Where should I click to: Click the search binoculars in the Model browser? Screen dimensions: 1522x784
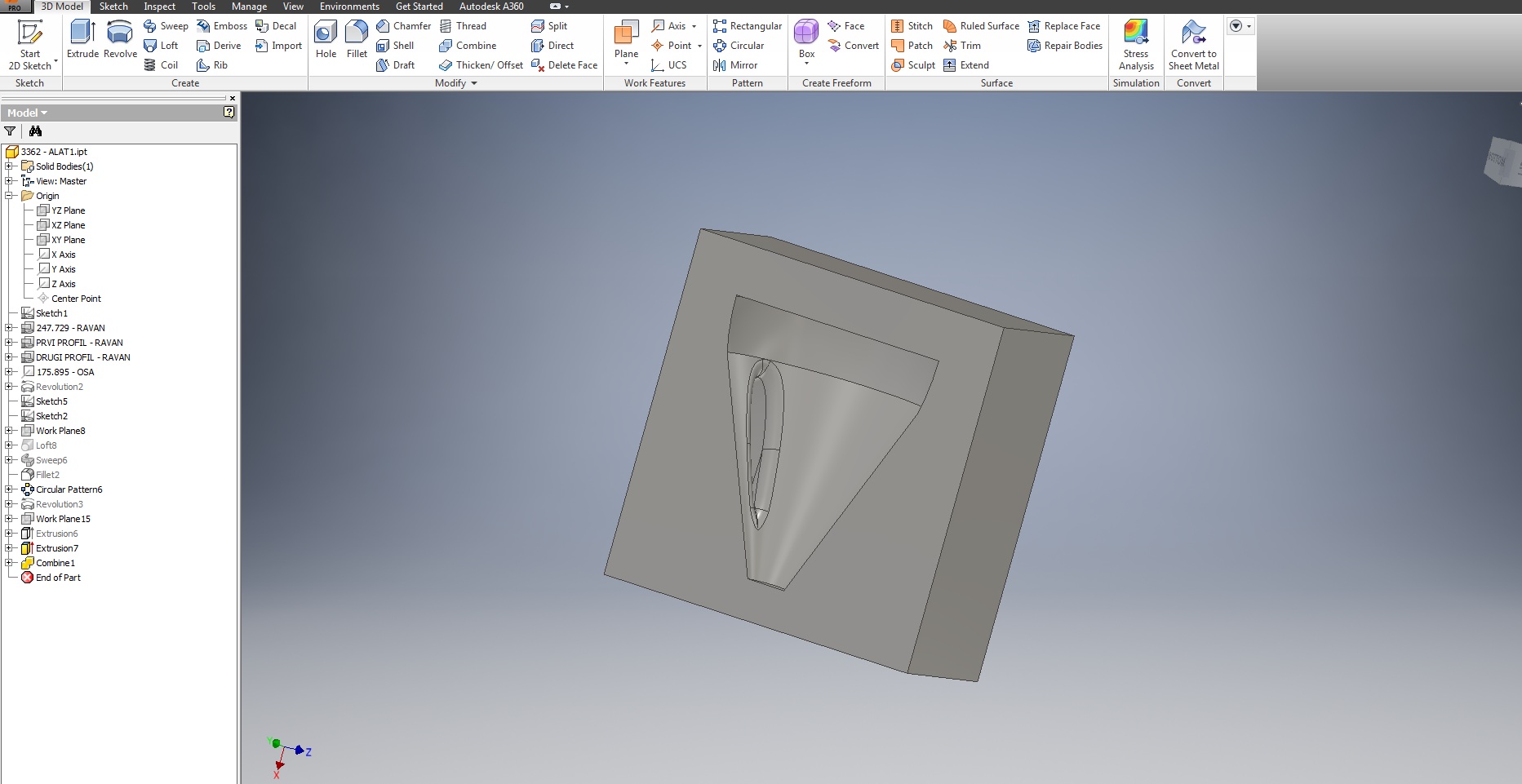click(36, 131)
